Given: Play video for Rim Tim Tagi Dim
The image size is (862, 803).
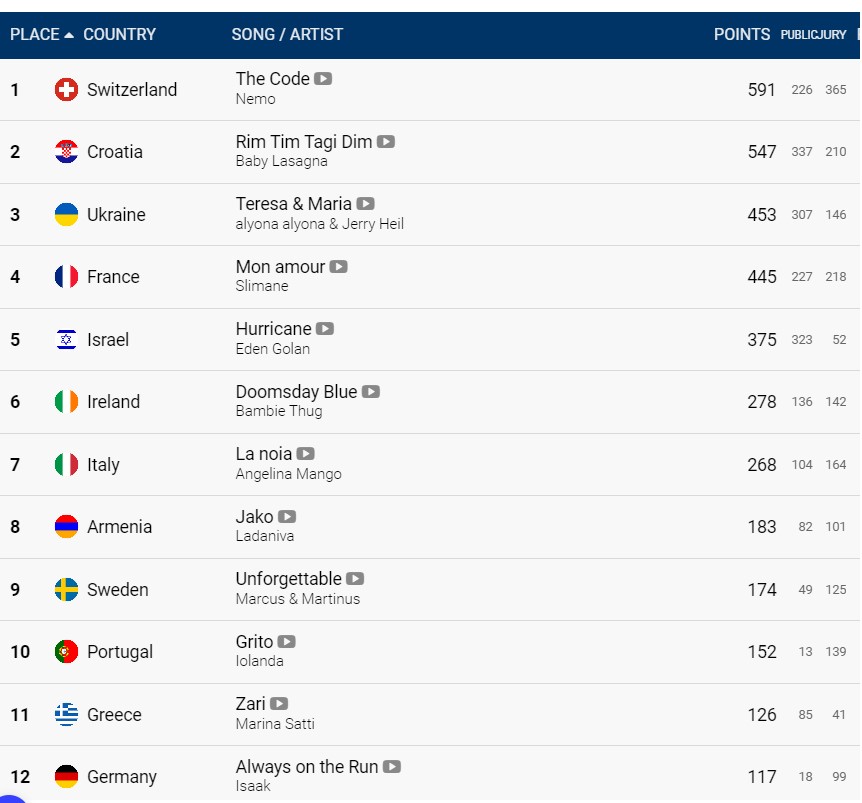Looking at the screenshot, I should [x=385, y=142].
